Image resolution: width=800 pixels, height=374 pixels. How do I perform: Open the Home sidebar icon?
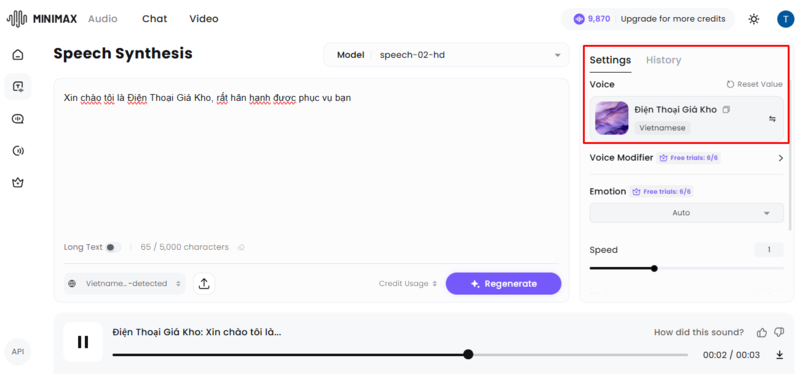18,55
